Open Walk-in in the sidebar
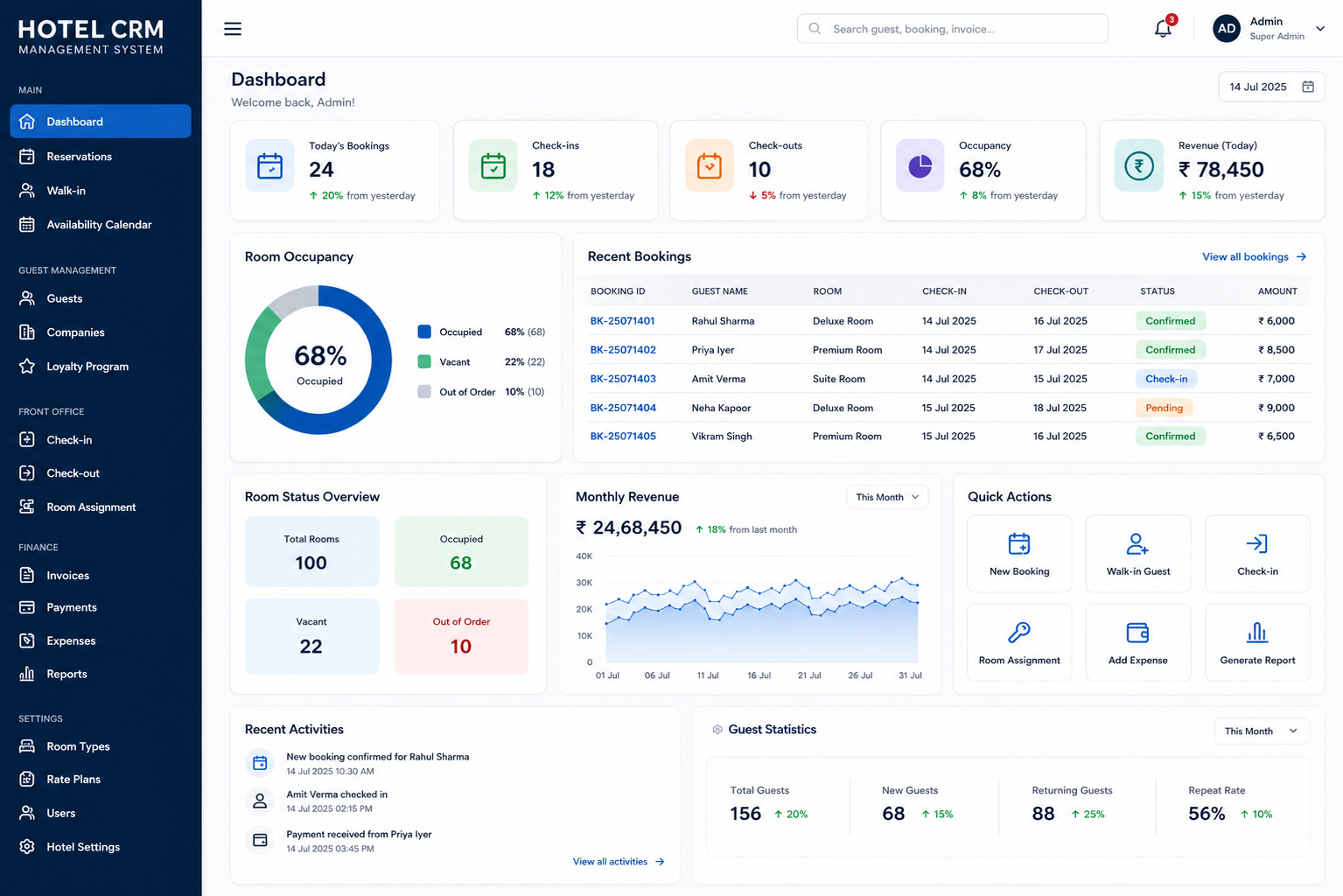 point(101,191)
